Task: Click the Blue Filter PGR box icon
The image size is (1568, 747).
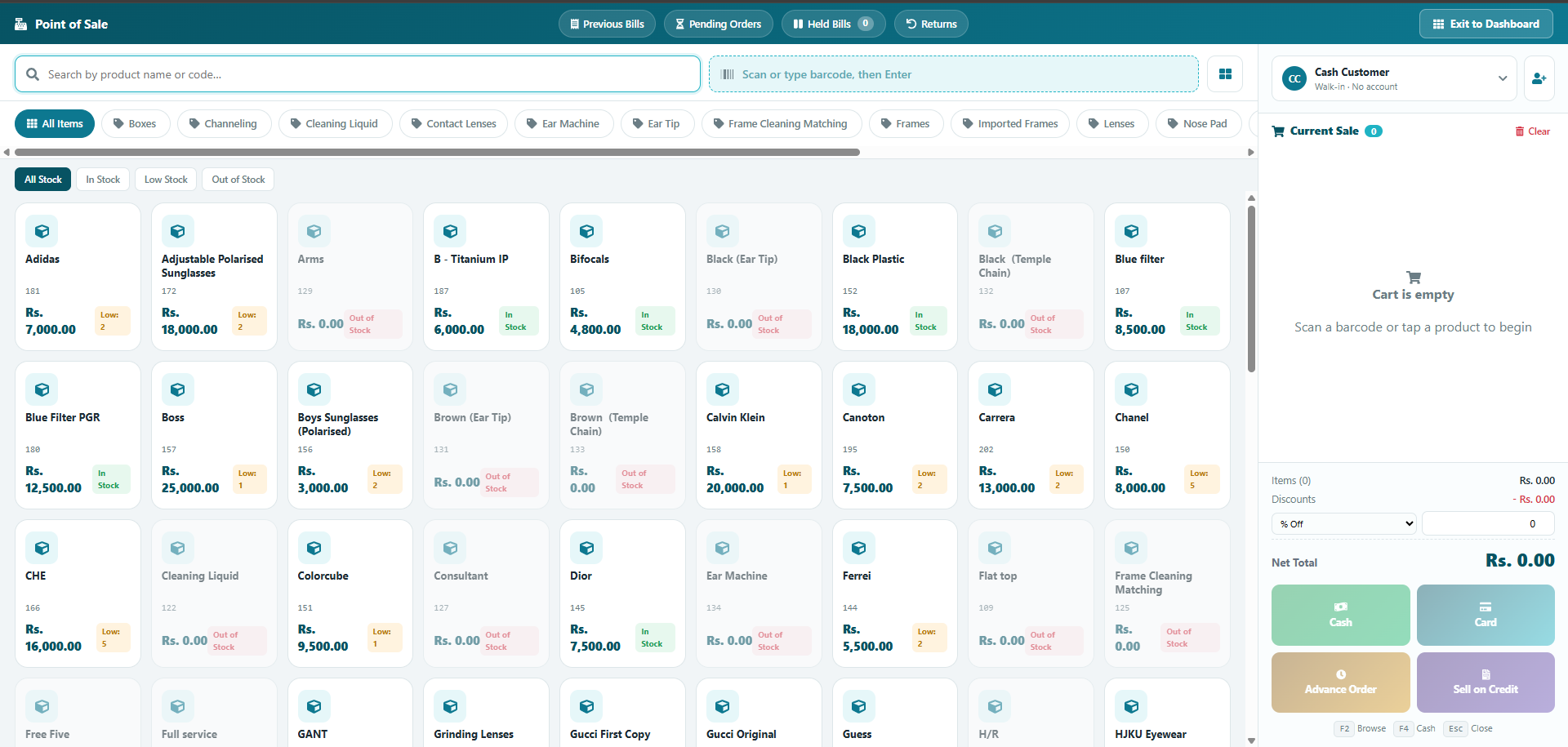Action: coord(42,390)
